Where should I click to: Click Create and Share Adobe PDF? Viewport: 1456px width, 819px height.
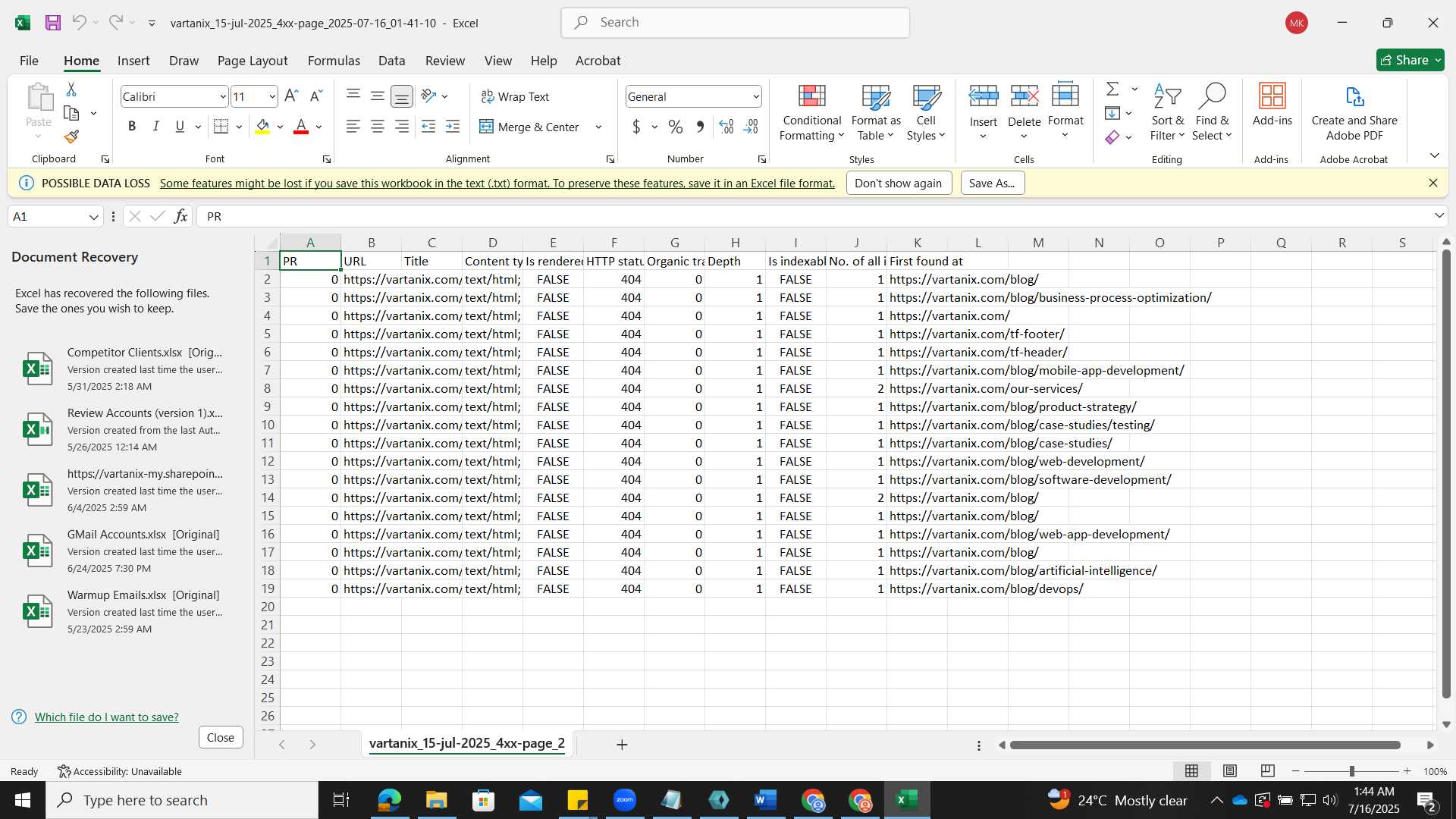pyautogui.click(x=1354, y=112)
